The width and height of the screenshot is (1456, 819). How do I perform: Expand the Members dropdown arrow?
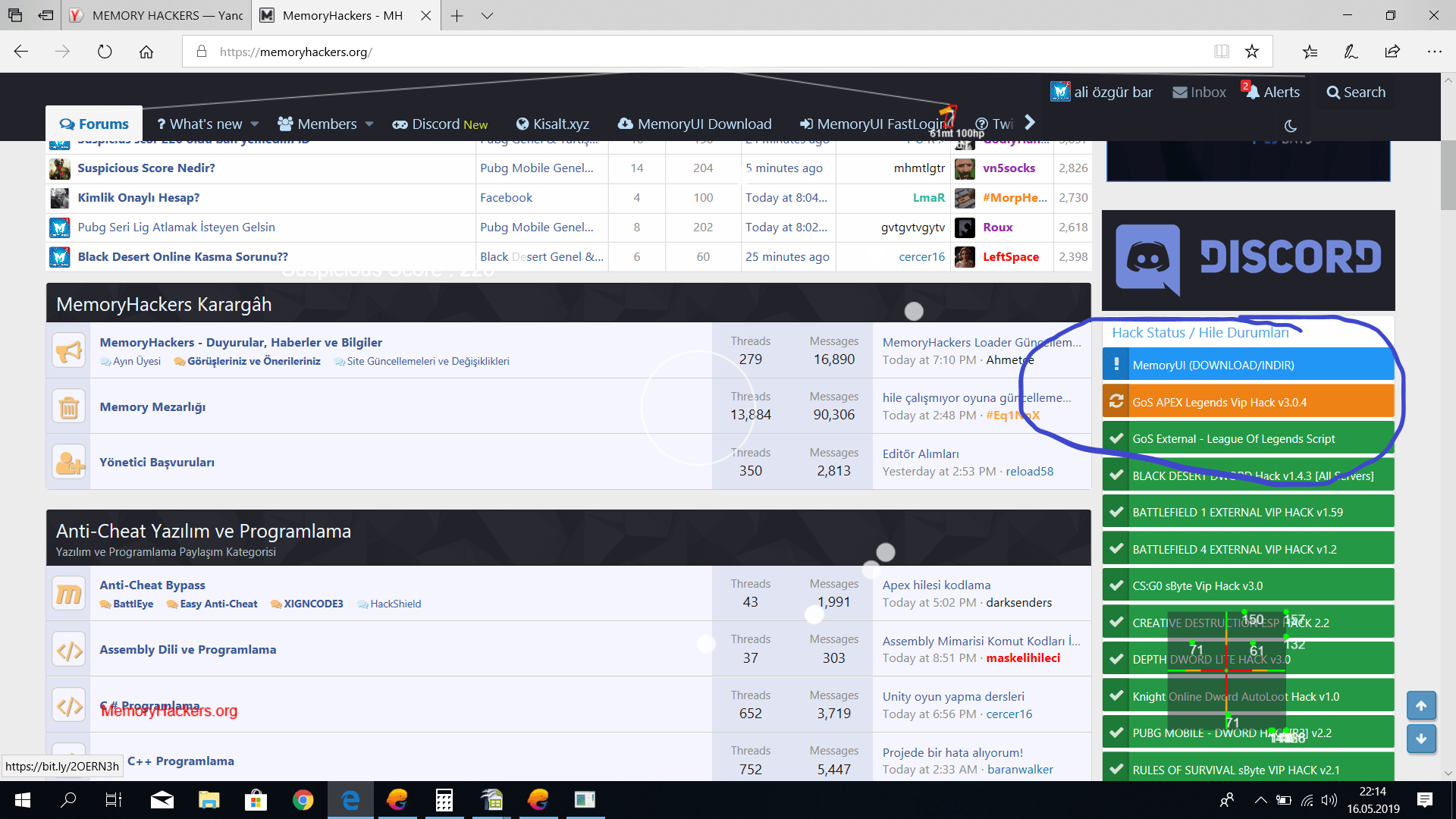[x=369, y=124]
